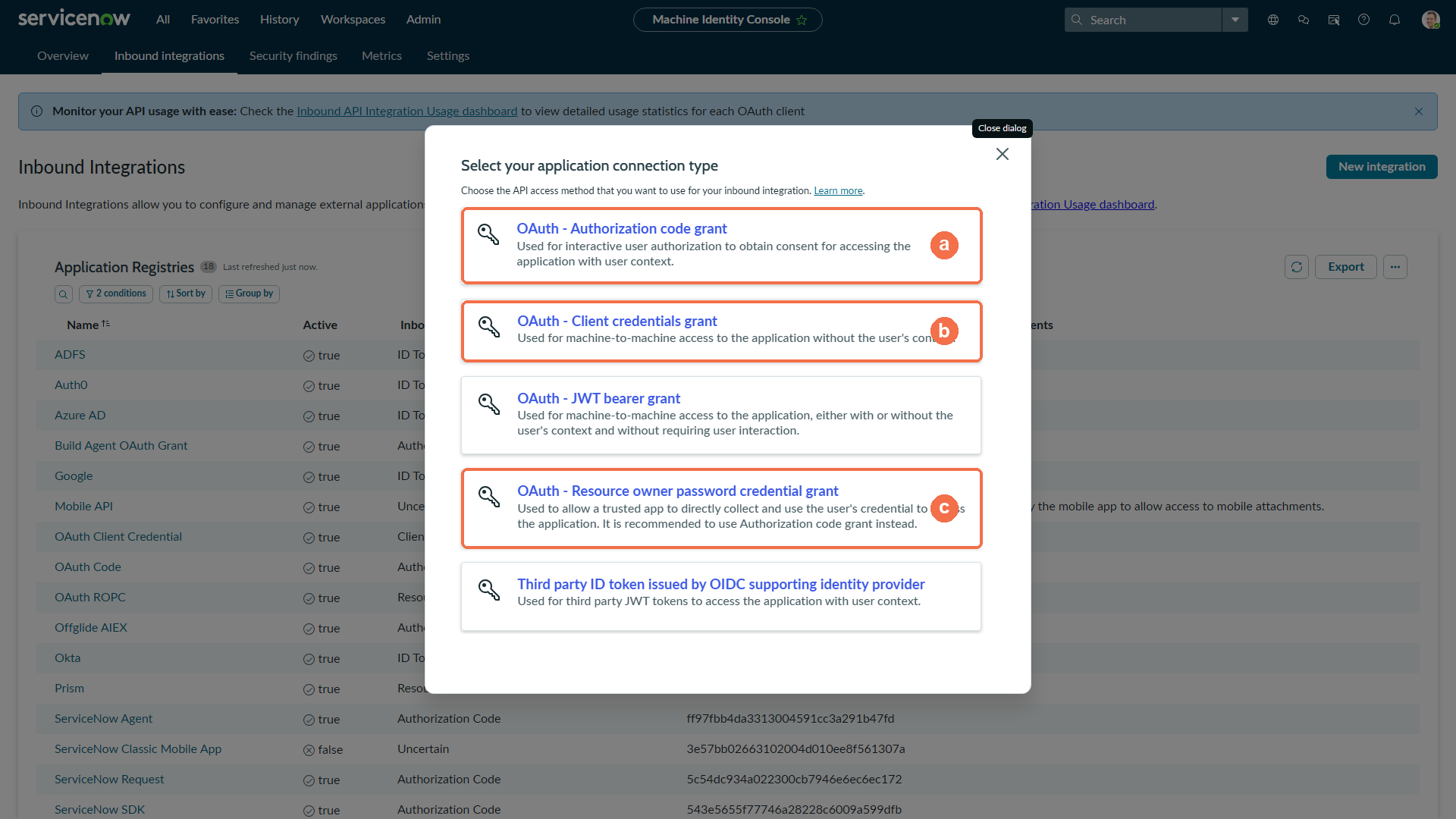The image size is (1456, 819).
Task: Open the Okta registry record
Action: pos(67,658)
